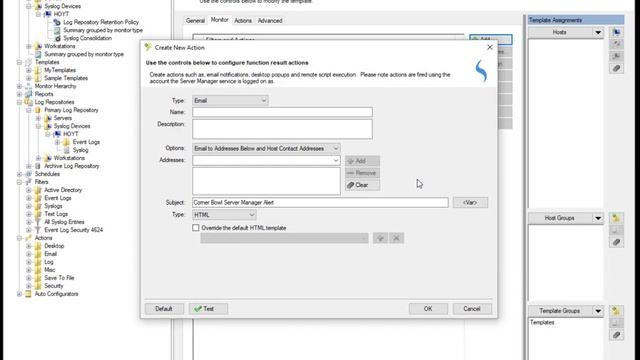Expand the Auto Configurators node
The height and width of the screenshot is (360, 640).
pyautogui.click(x=19, y=294)
